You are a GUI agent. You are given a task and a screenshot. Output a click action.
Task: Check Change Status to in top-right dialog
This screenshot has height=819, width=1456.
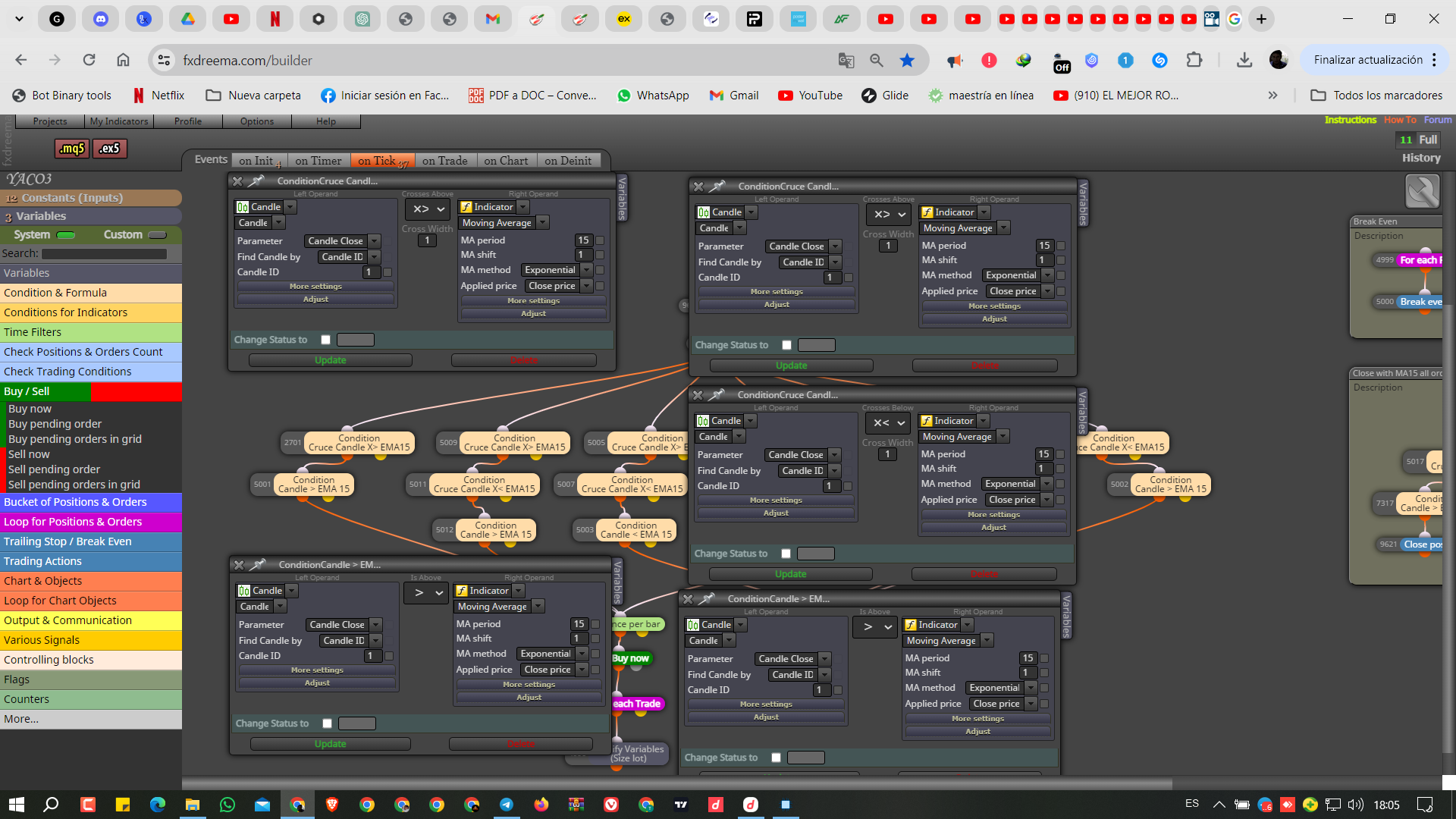(x=786, y=345)
